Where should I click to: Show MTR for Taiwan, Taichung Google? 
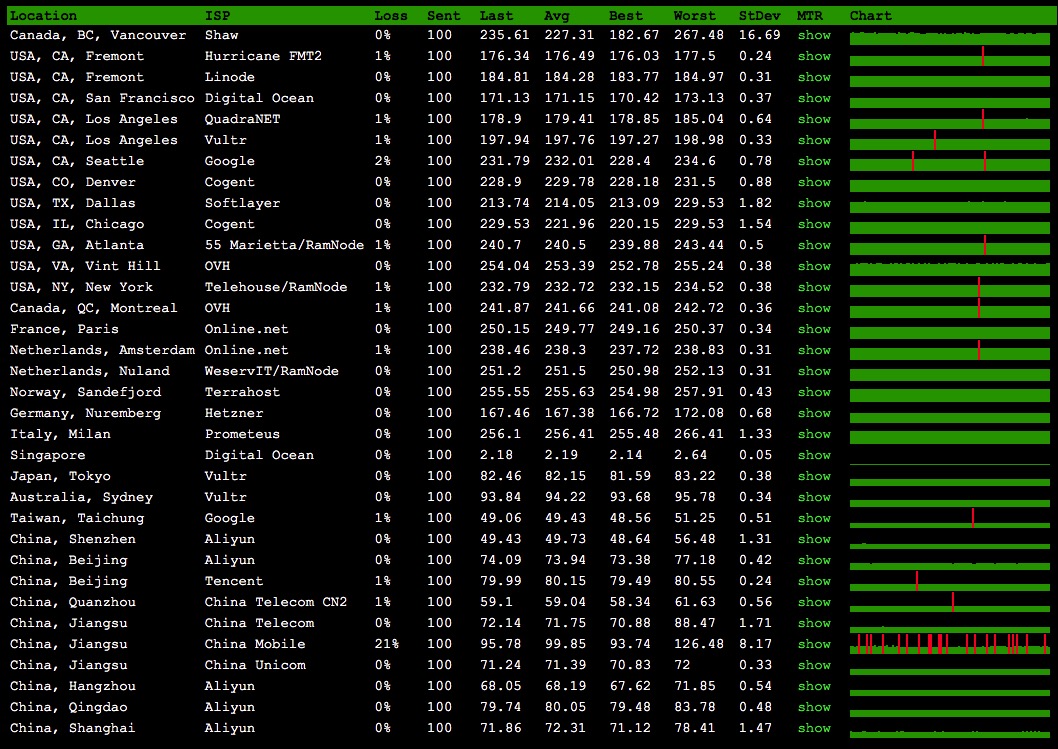pyautogui.click(x=814, y=518)
